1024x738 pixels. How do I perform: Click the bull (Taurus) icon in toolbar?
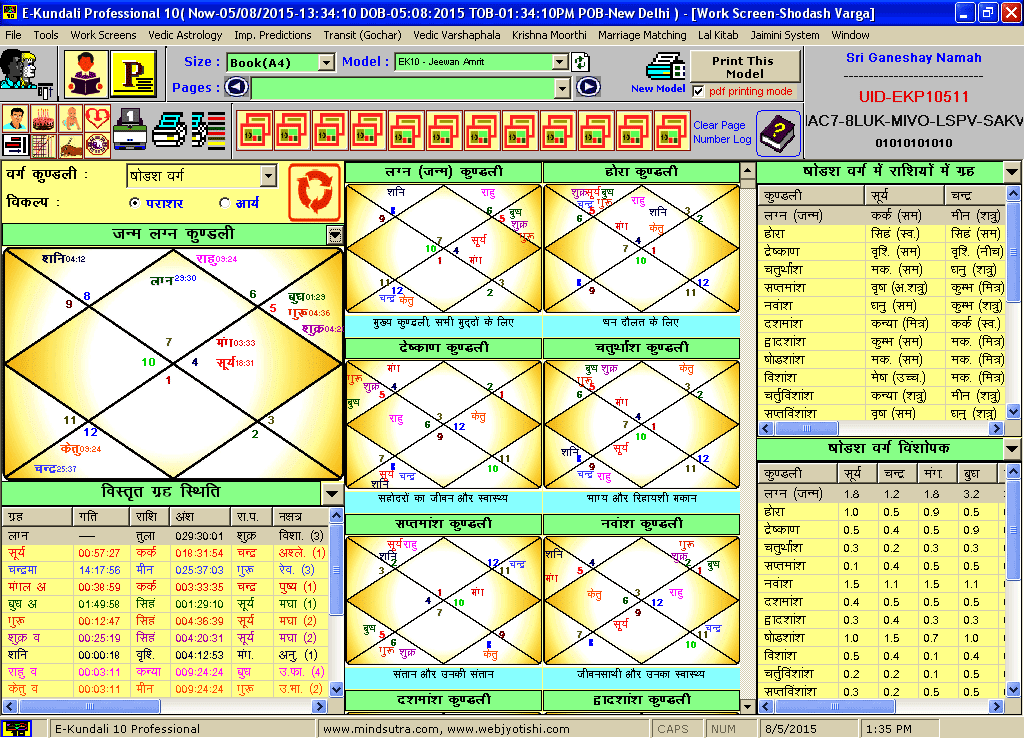[x=70, y=147]
